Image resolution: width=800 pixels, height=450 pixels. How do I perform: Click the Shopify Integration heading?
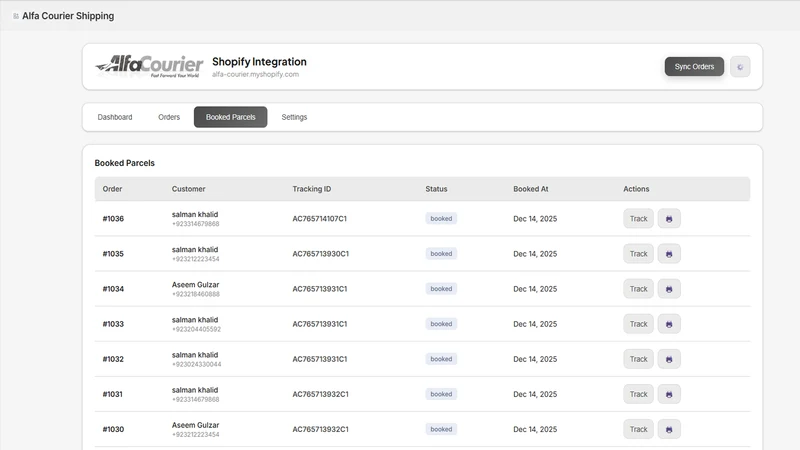pyautogui.click(x=259, y=62)
